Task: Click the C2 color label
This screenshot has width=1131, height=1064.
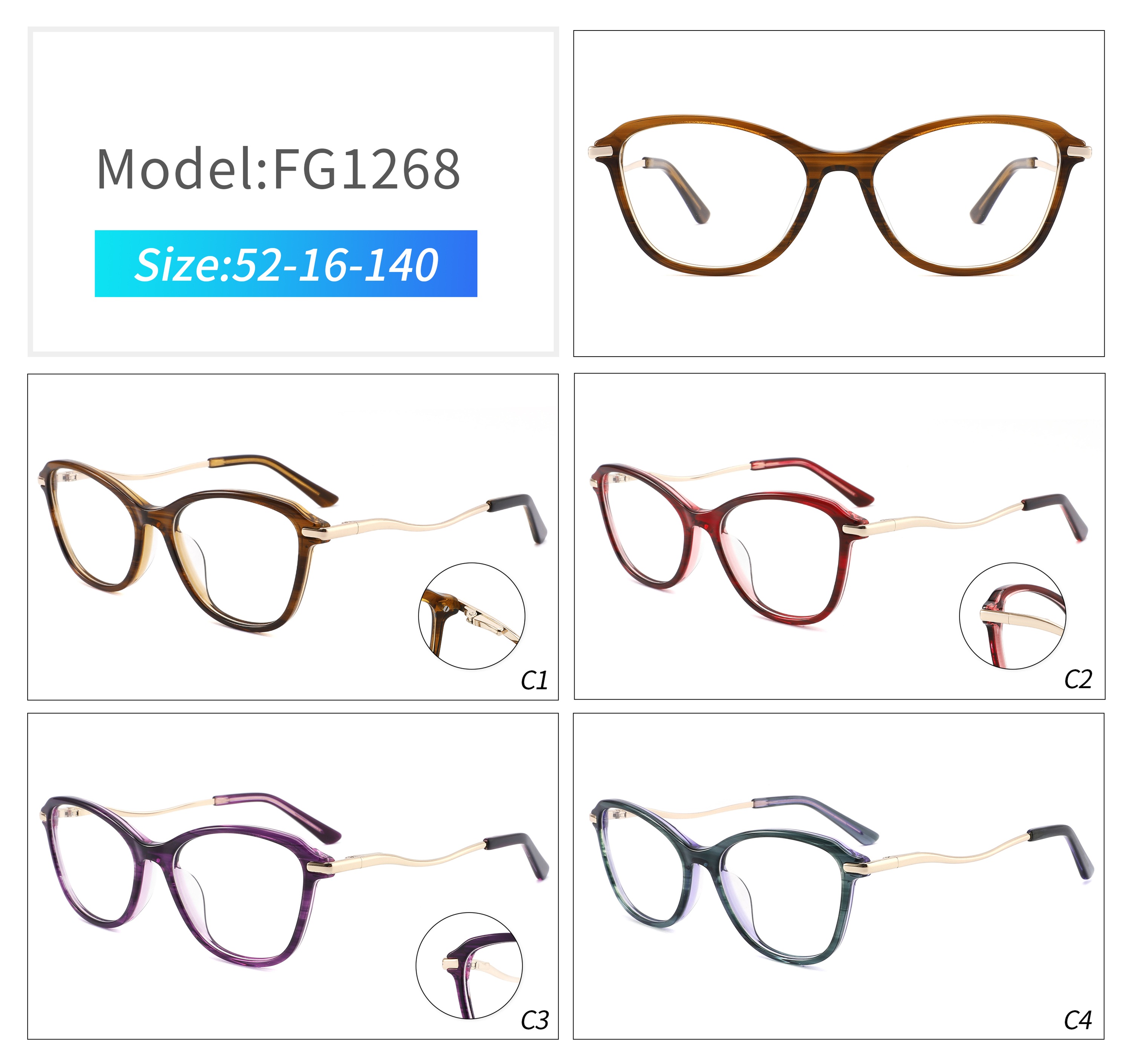Action: 1078,680
